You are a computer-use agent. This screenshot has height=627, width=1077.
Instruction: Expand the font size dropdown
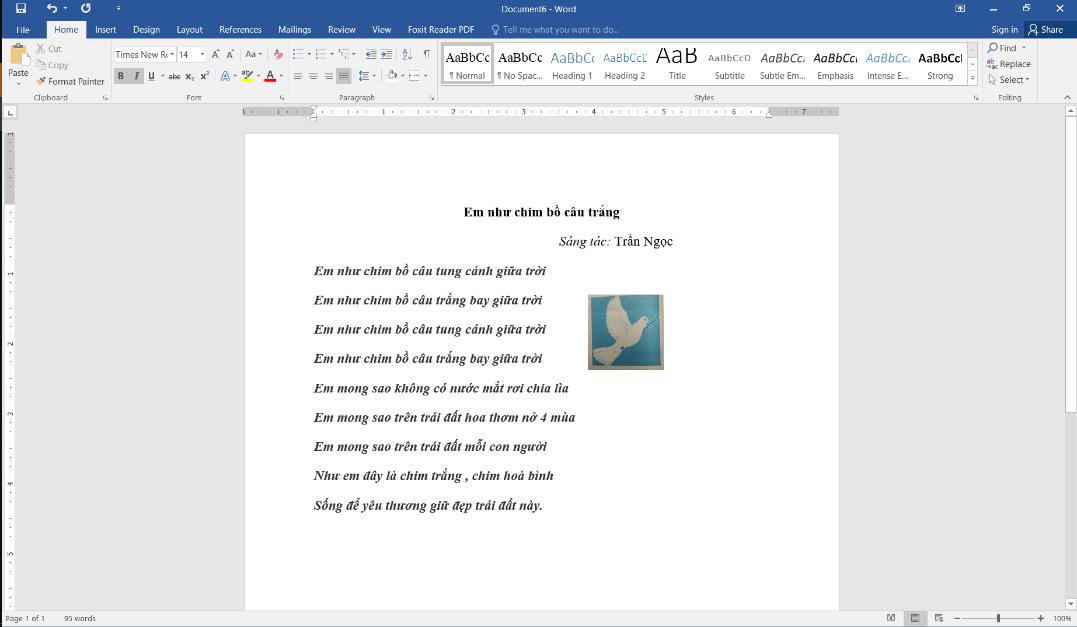pyautogui.click(x=203, y=55)
